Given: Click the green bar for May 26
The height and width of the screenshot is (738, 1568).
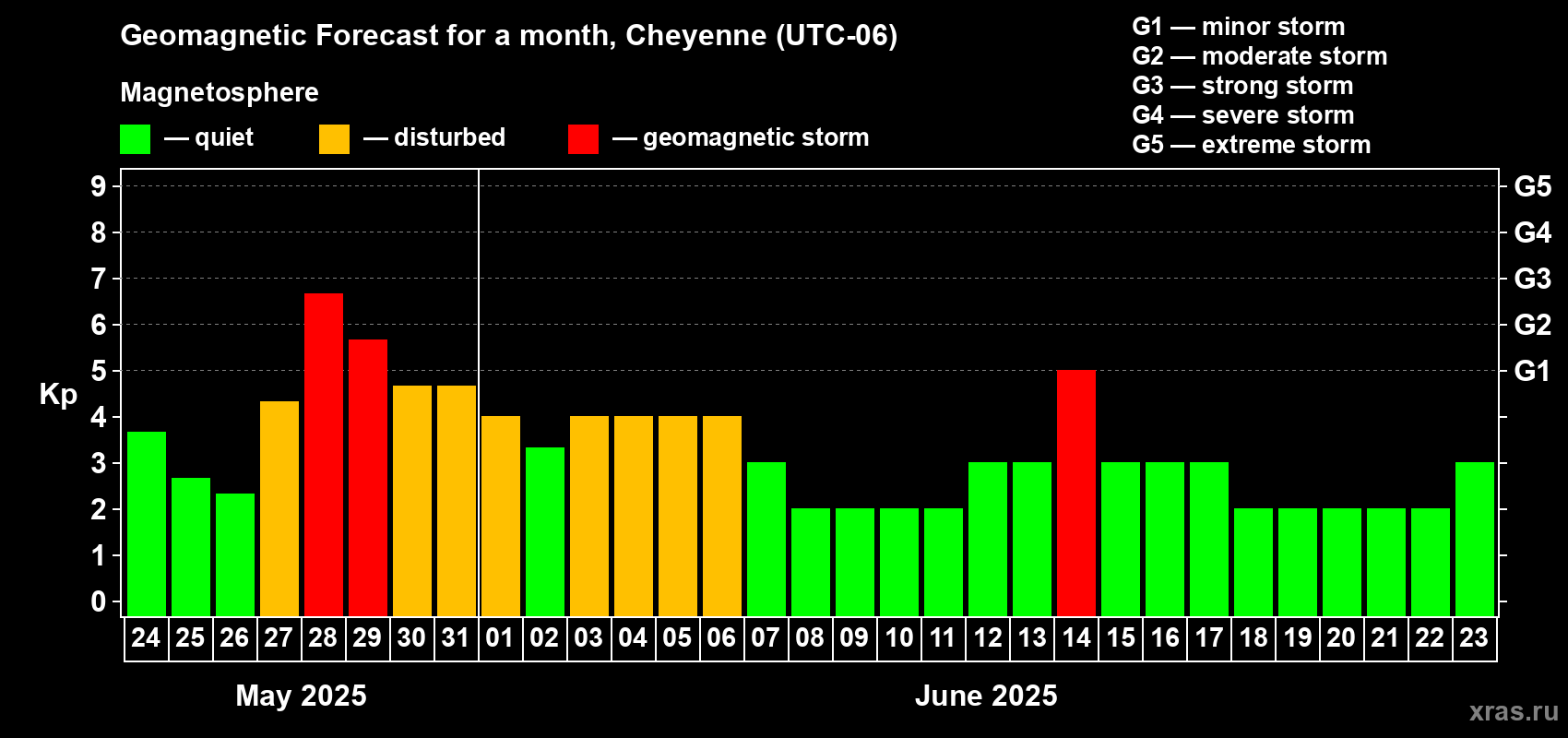Looking at the screenshot, I should click(x=235, y=554).
